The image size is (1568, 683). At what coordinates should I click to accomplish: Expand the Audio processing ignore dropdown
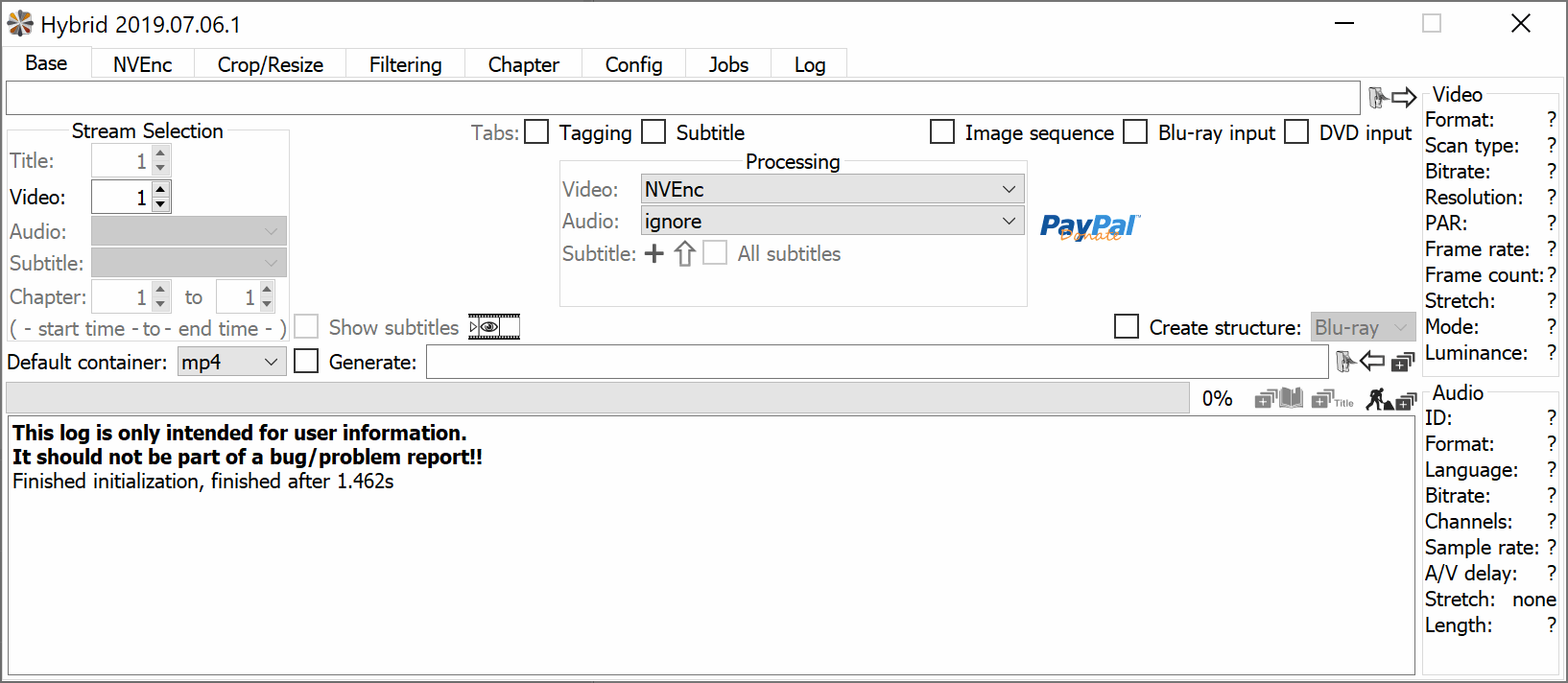[832, 222]
